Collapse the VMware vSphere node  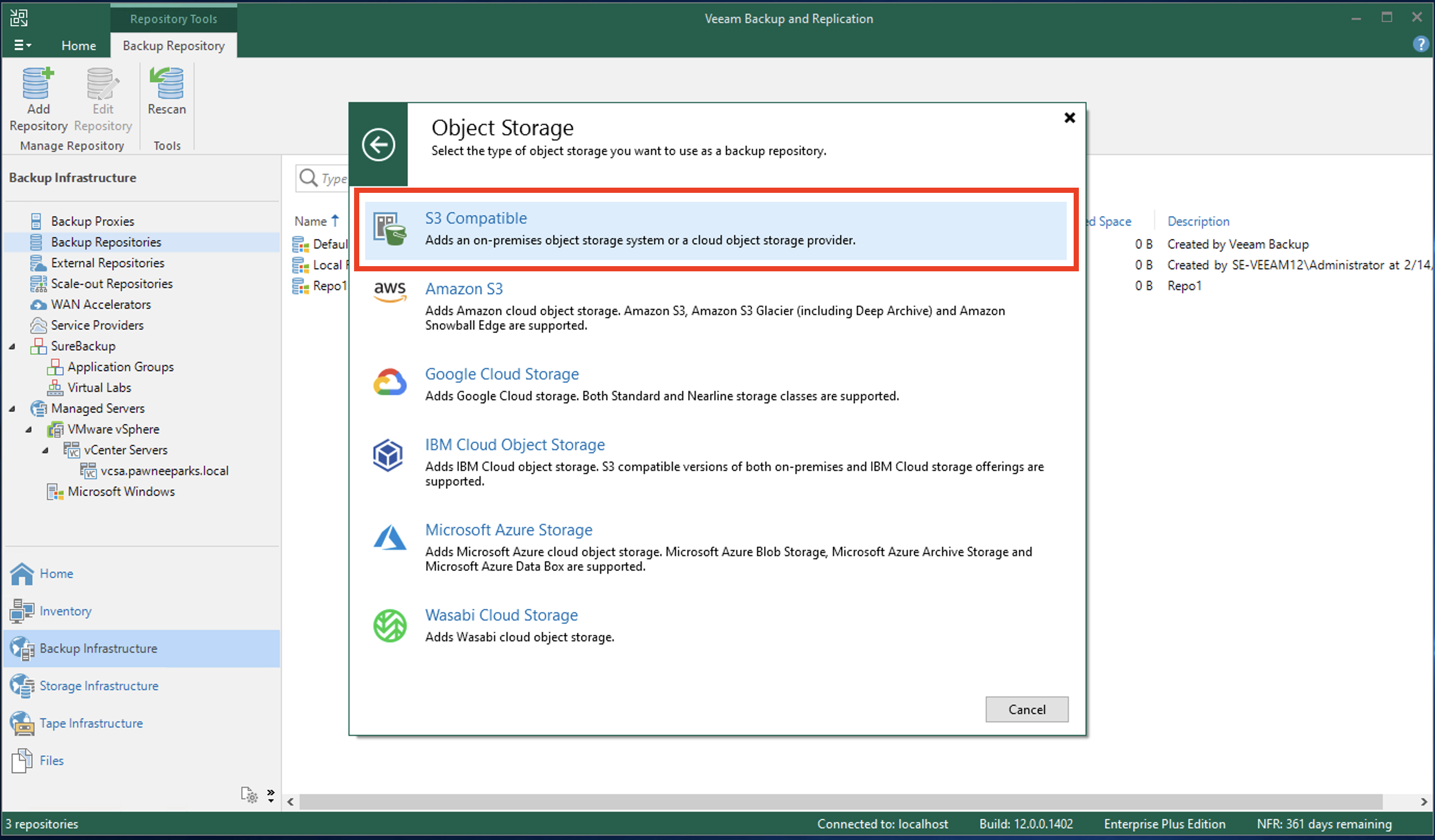29,429
